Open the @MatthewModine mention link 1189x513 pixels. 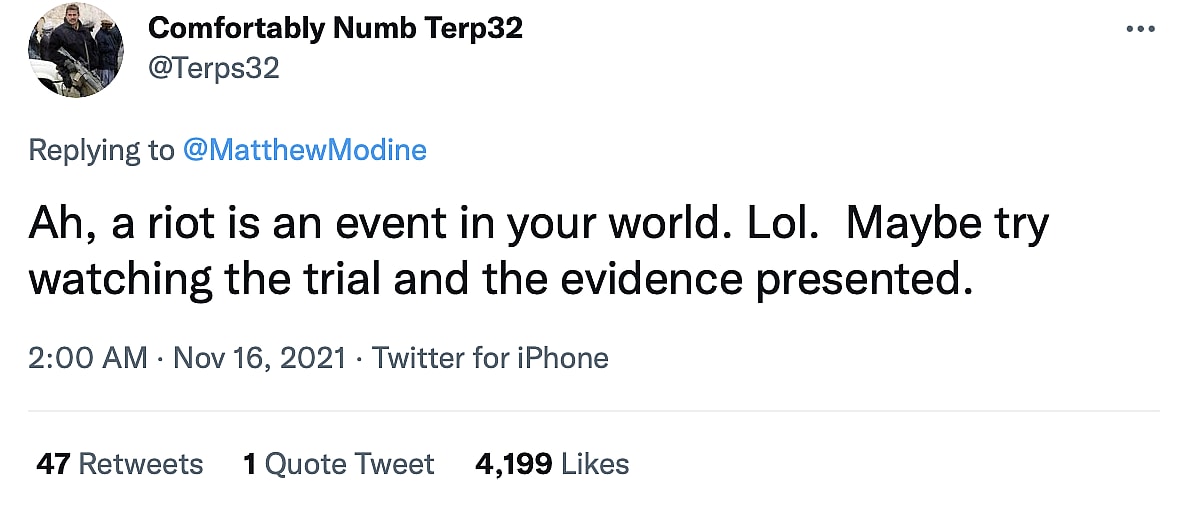[x=304, y=150]
